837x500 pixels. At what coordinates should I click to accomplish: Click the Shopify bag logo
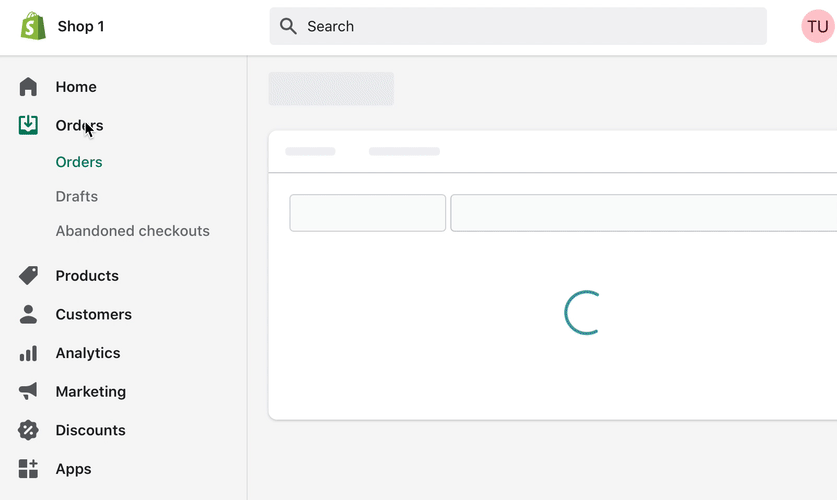pos(33,26)
